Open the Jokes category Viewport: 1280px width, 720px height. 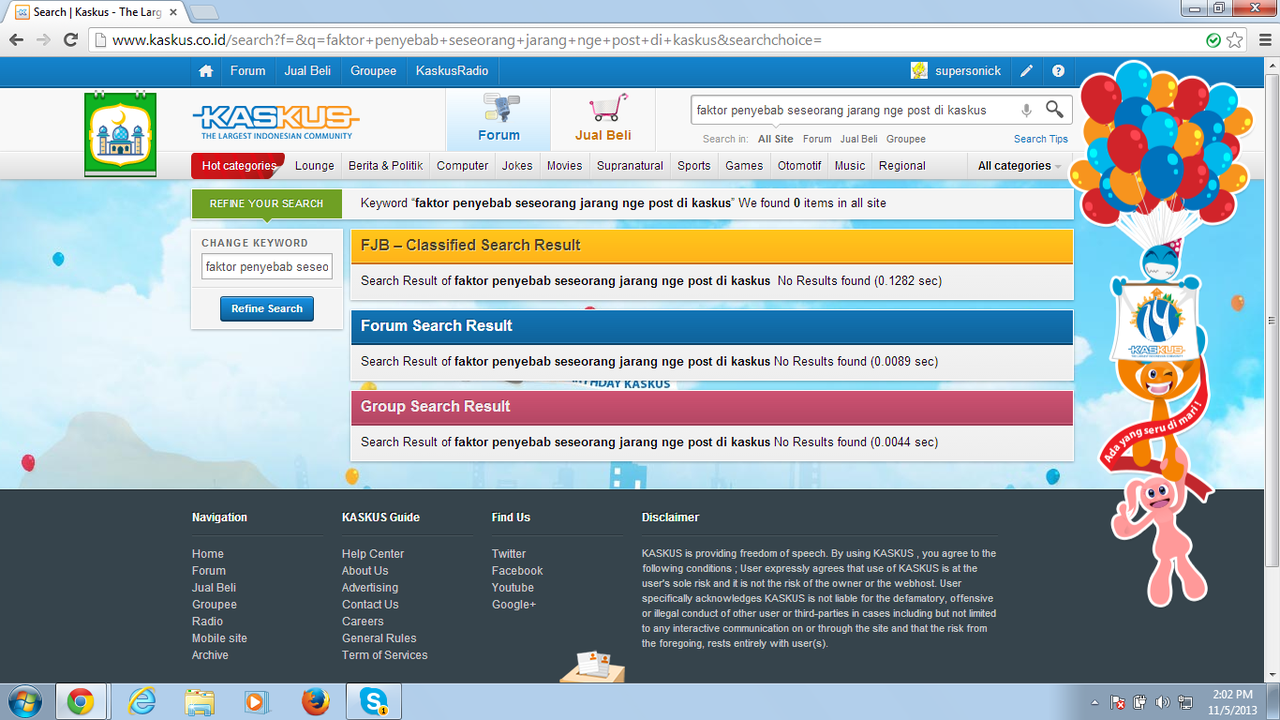pos(517,166)
